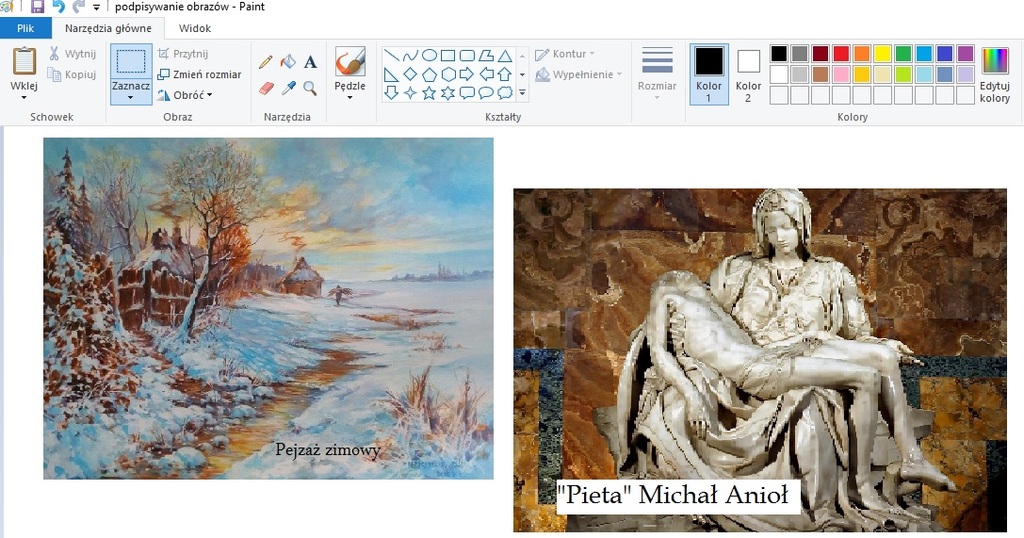Viewport: 1024px width, 538px height.
Task: Open the Zmień rozmiar dialog
Action: [199, 74]
